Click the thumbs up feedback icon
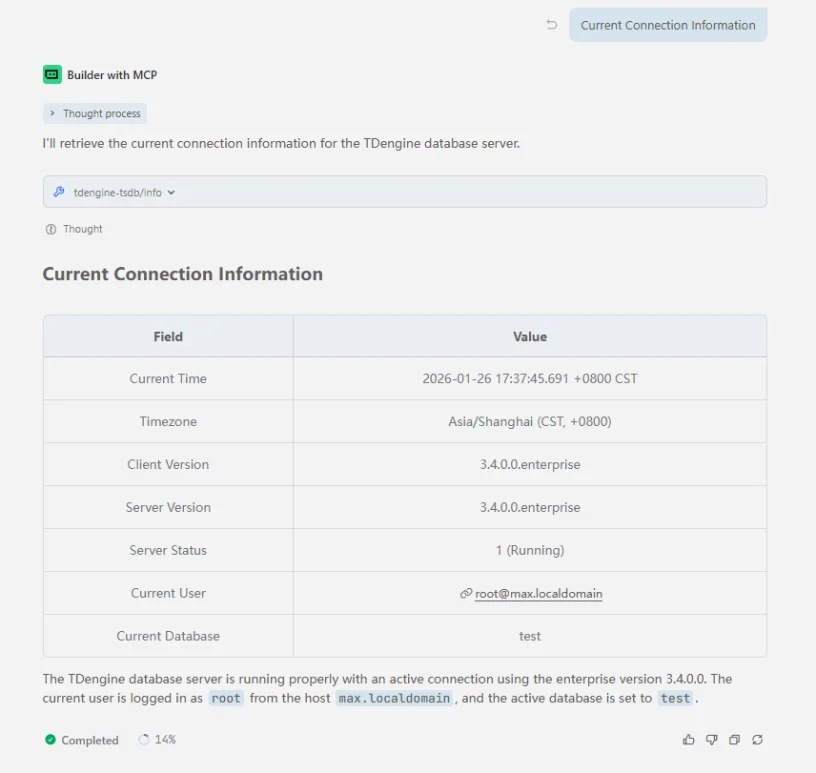The image size is (816, 773). pos(688,740)
